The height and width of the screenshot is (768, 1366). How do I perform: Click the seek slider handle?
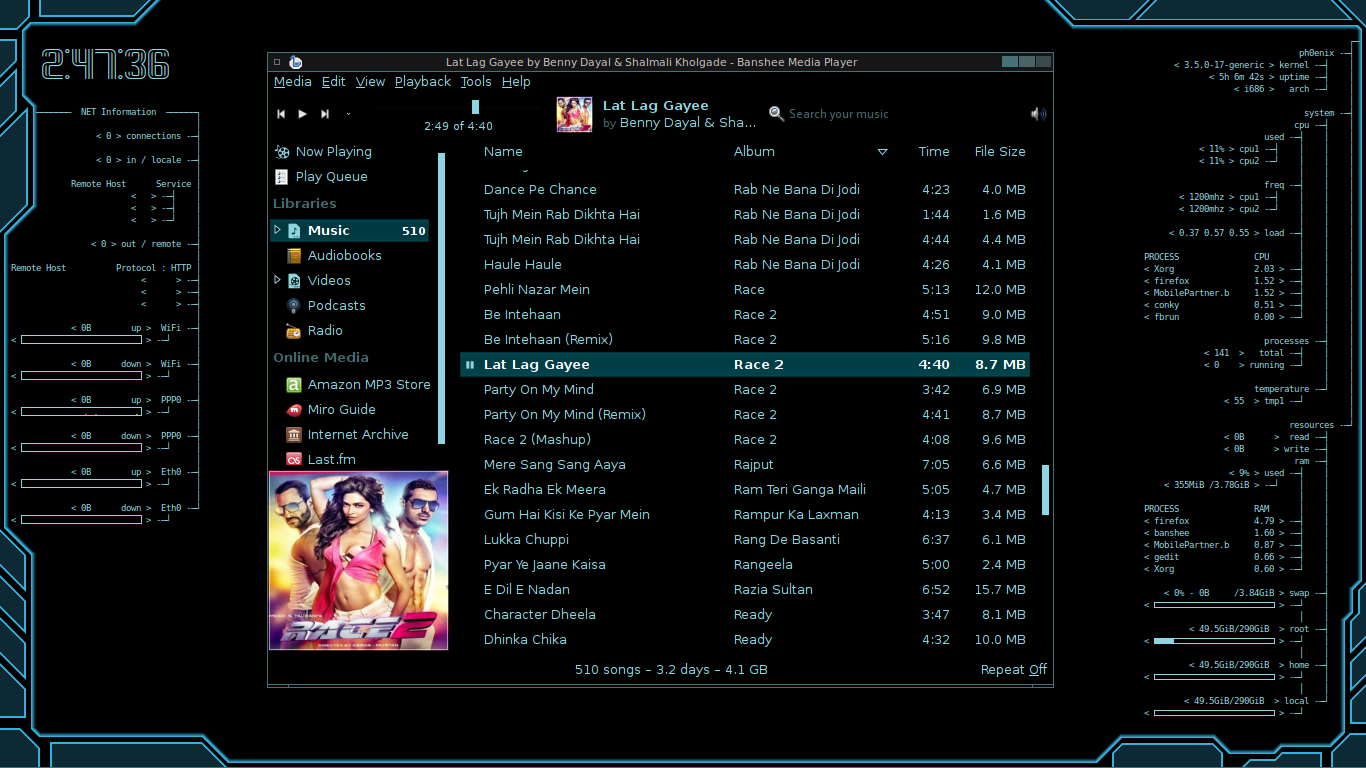[x=475, y=107]
